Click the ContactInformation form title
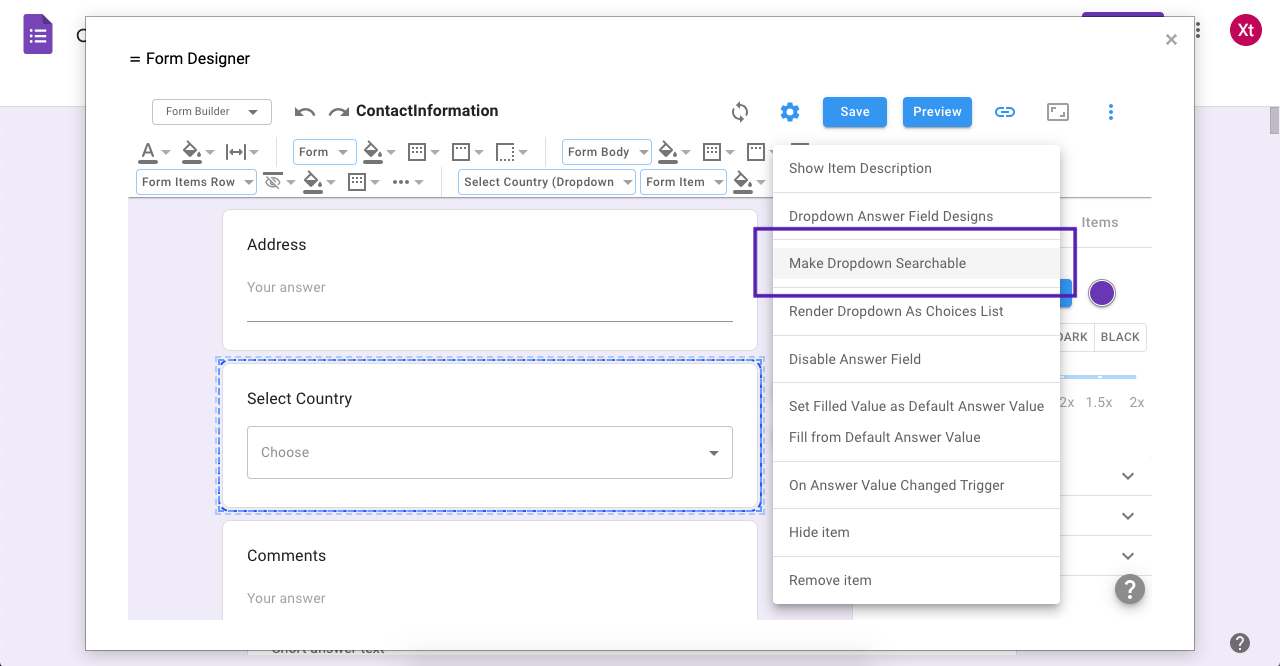 point(427,111)
